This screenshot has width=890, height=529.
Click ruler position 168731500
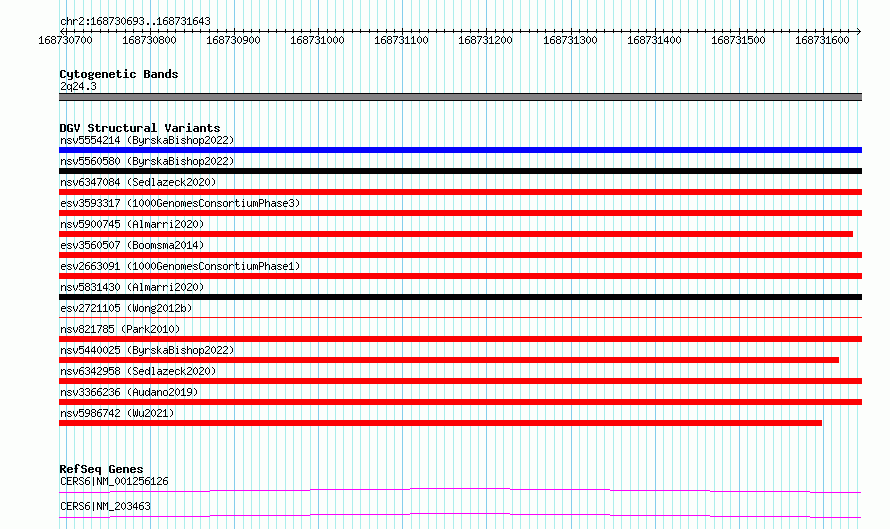coord(738,40)
